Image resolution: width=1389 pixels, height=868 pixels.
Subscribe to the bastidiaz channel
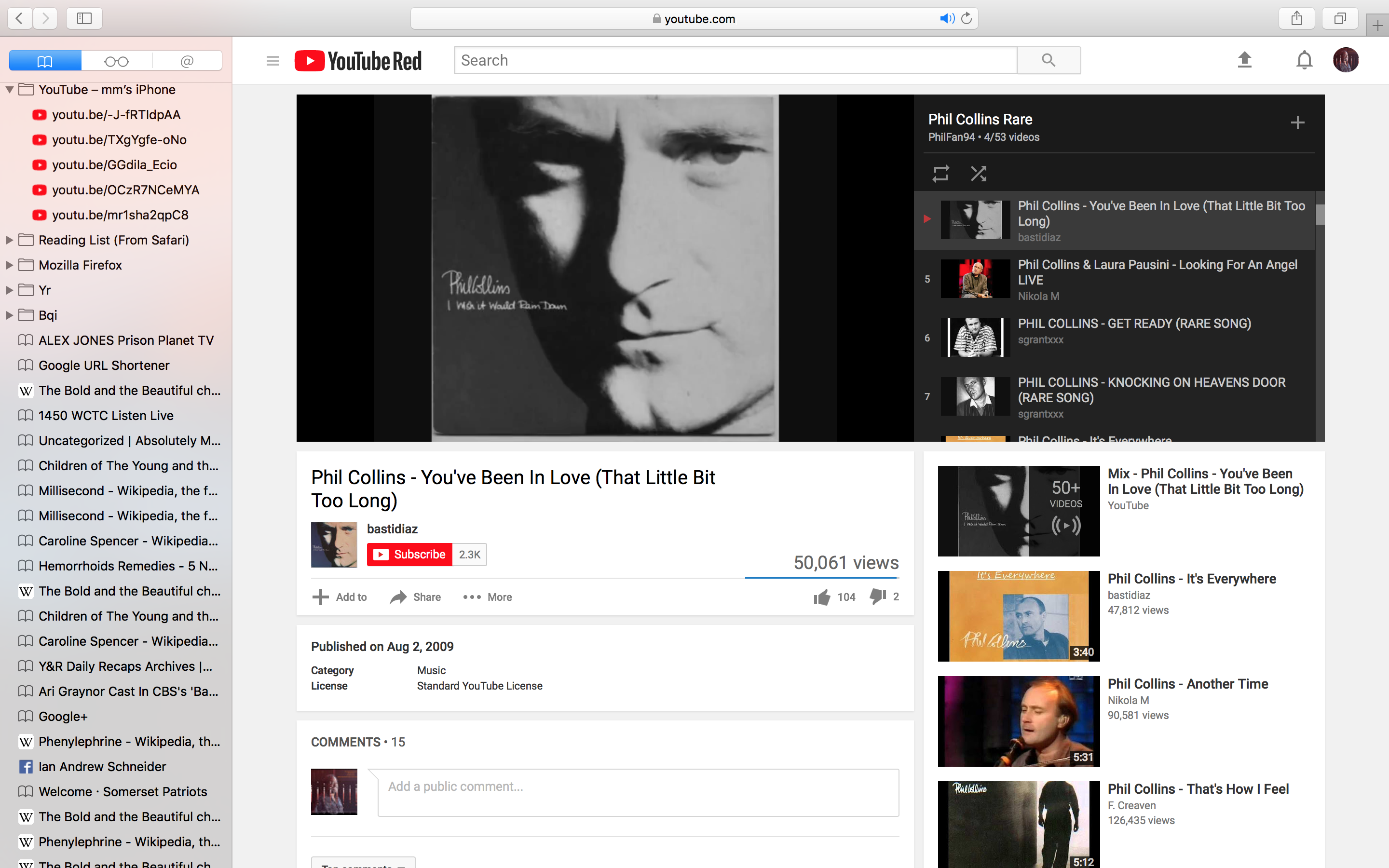[x=409, y=555]
